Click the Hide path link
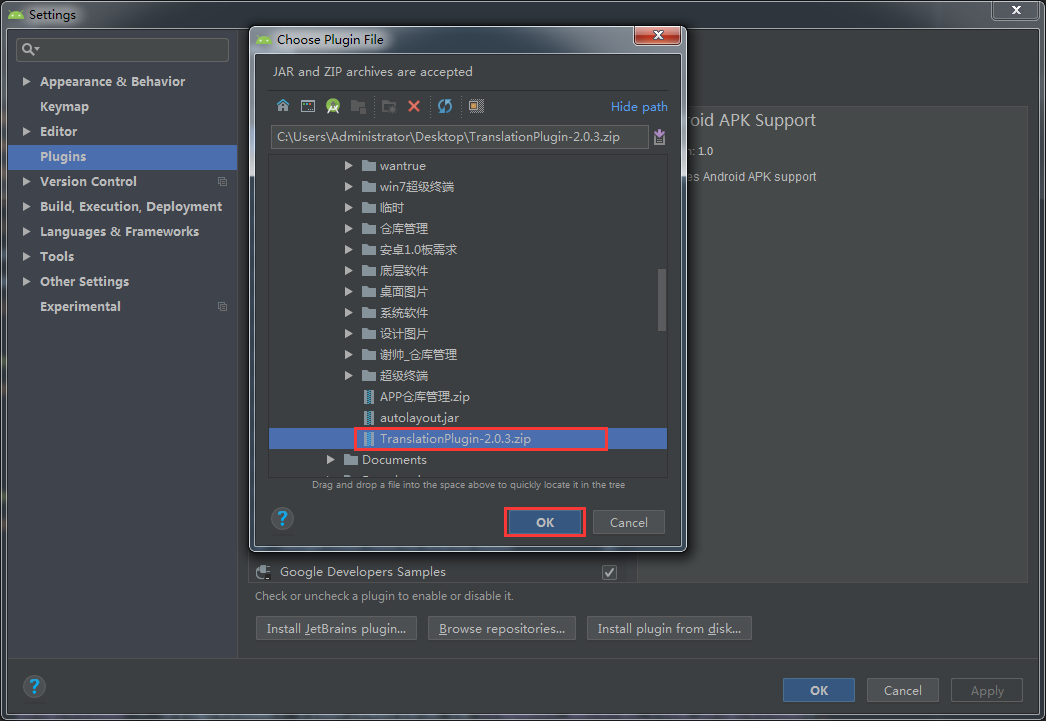This screenshot has width=1046, height=721. [639, 106]
